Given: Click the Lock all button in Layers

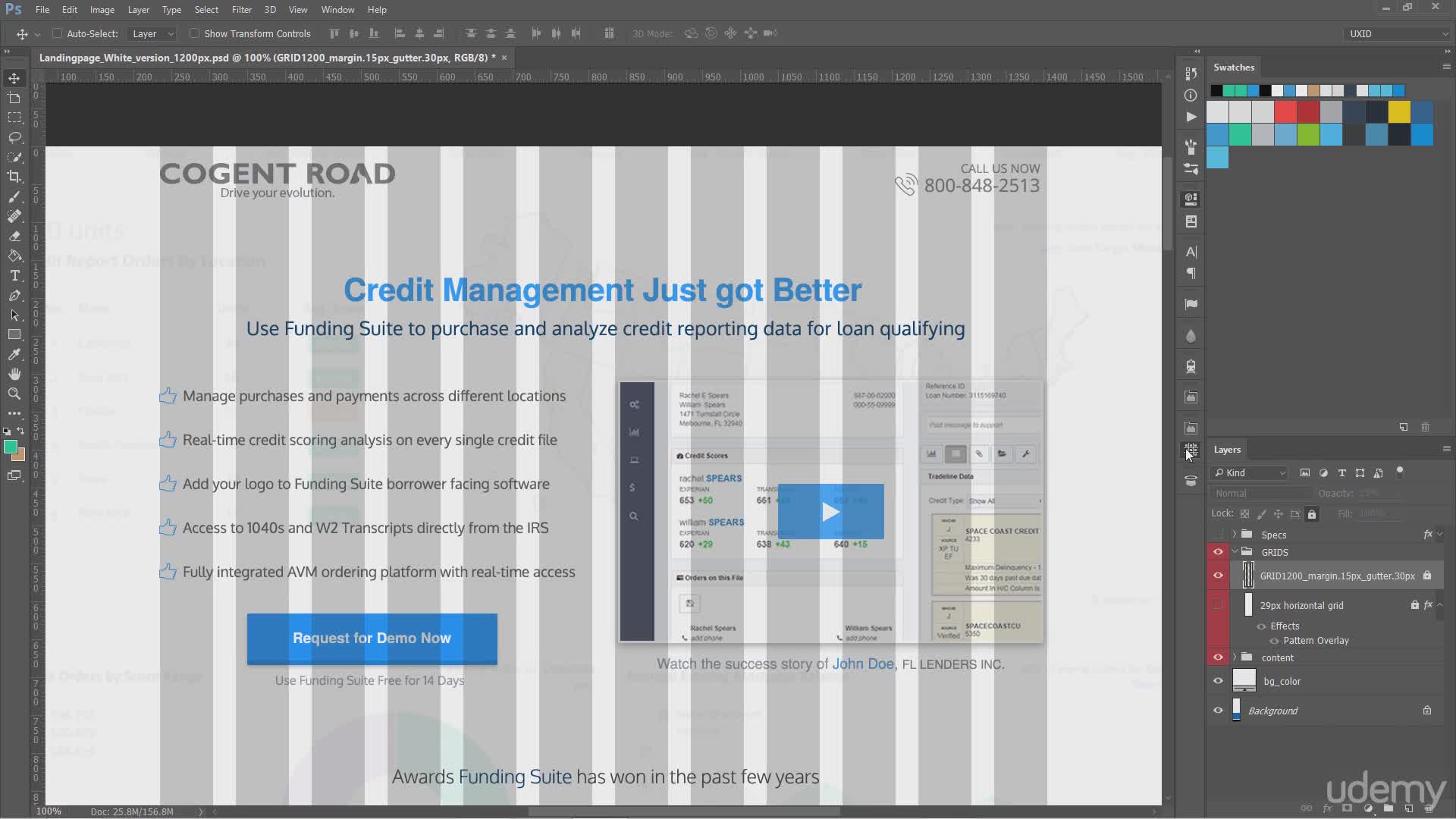Looking at the screenshot, I should pos(1312,514).
